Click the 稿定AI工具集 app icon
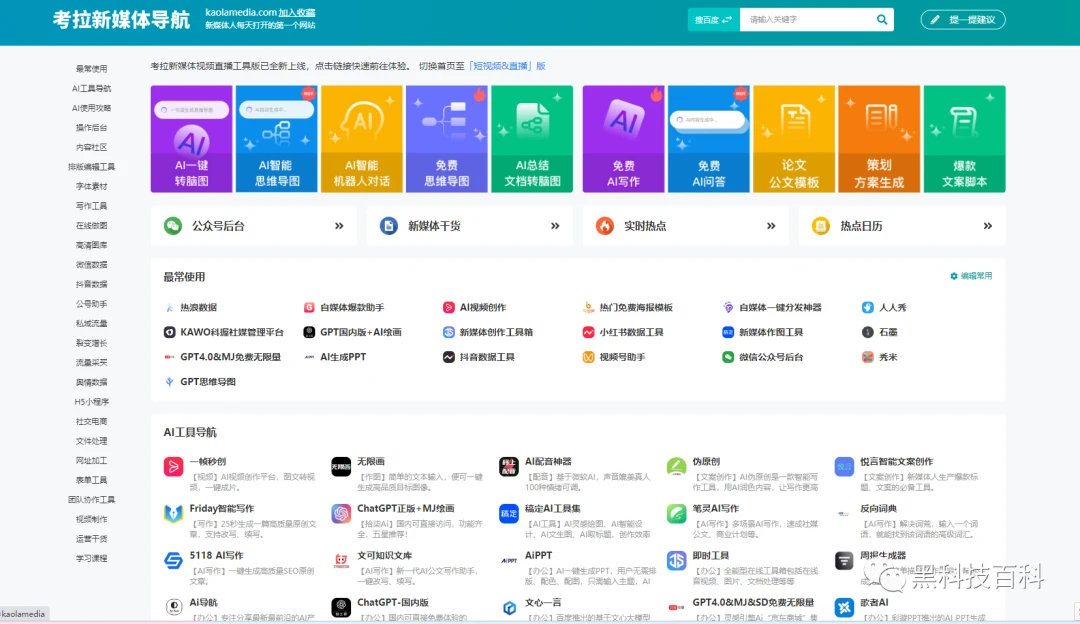 click(508, 513)
